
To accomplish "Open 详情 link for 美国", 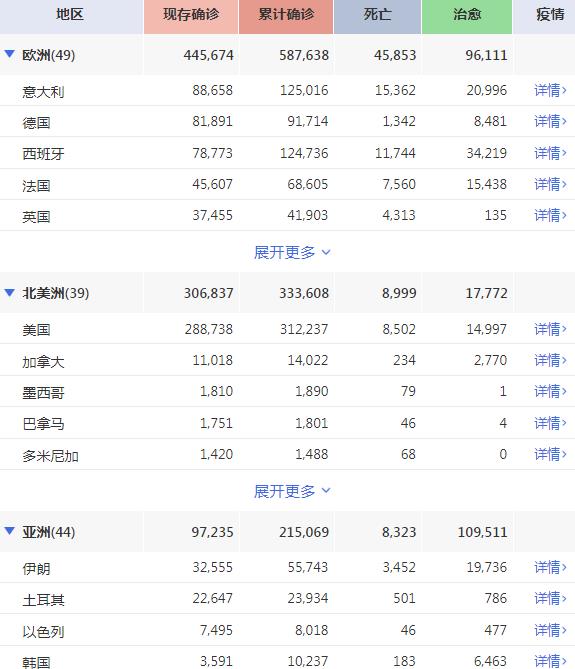I will 550,329.
